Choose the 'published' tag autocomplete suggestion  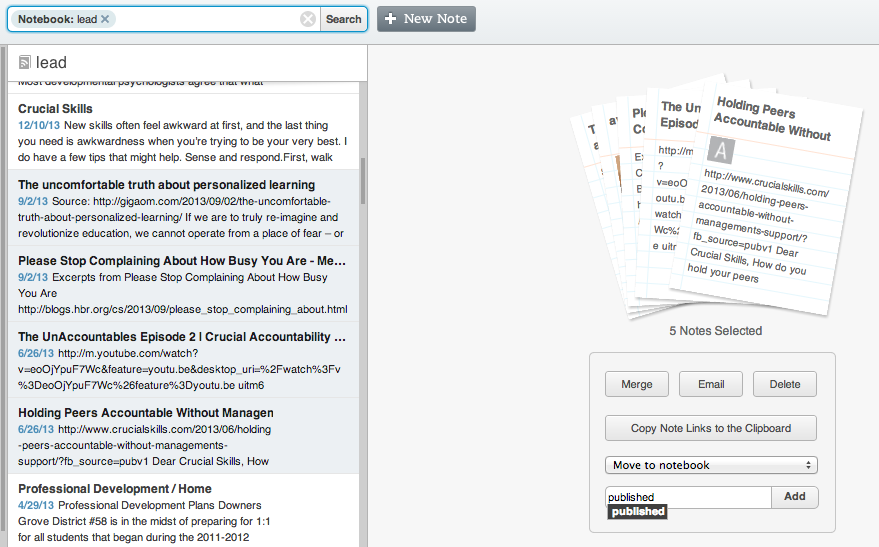pyautogui.click(x=638, y=512)
